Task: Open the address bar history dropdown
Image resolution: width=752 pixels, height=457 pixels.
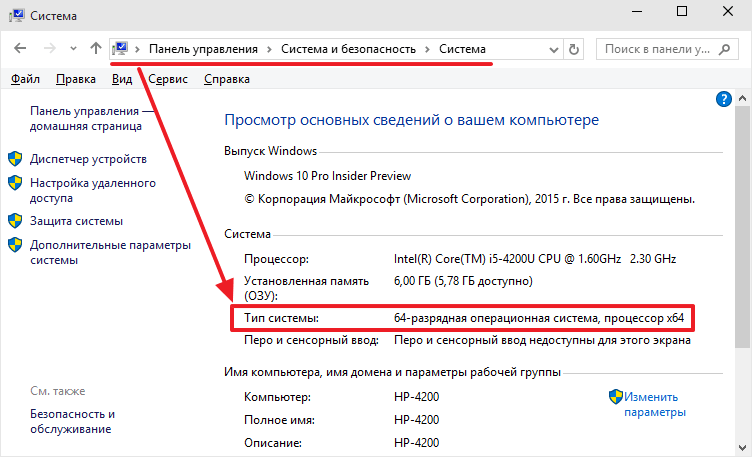Action: (x=553, y=49)
